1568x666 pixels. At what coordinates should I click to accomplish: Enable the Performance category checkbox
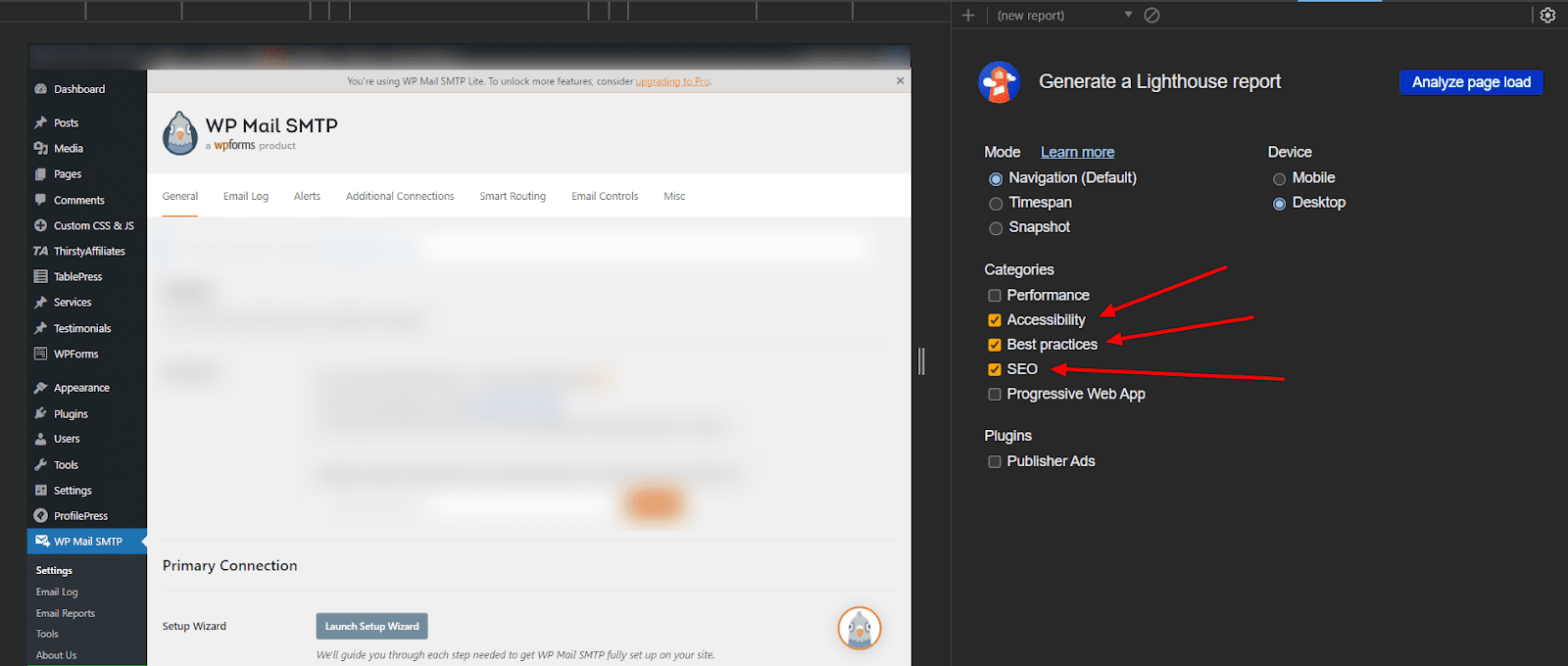coord(995,296)
